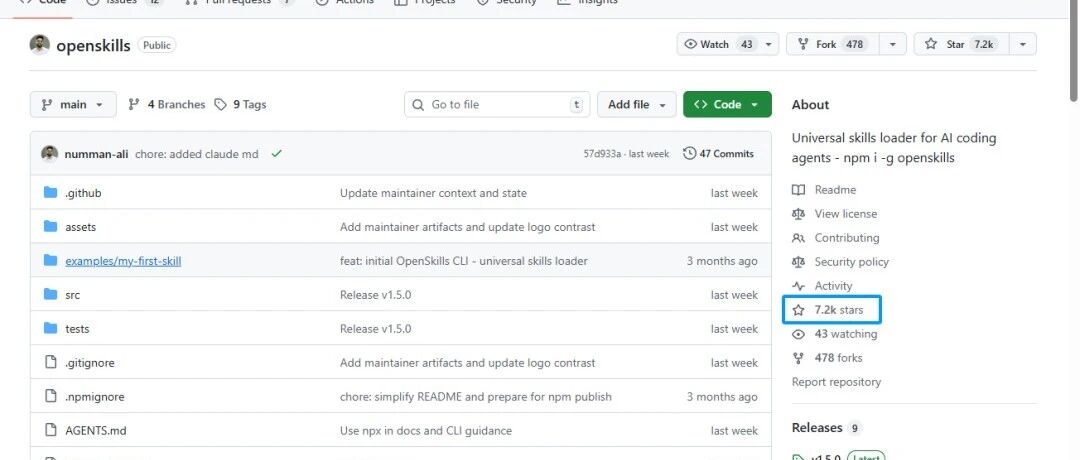
Task: Open the .github folder name
Action: click(83, 194)
